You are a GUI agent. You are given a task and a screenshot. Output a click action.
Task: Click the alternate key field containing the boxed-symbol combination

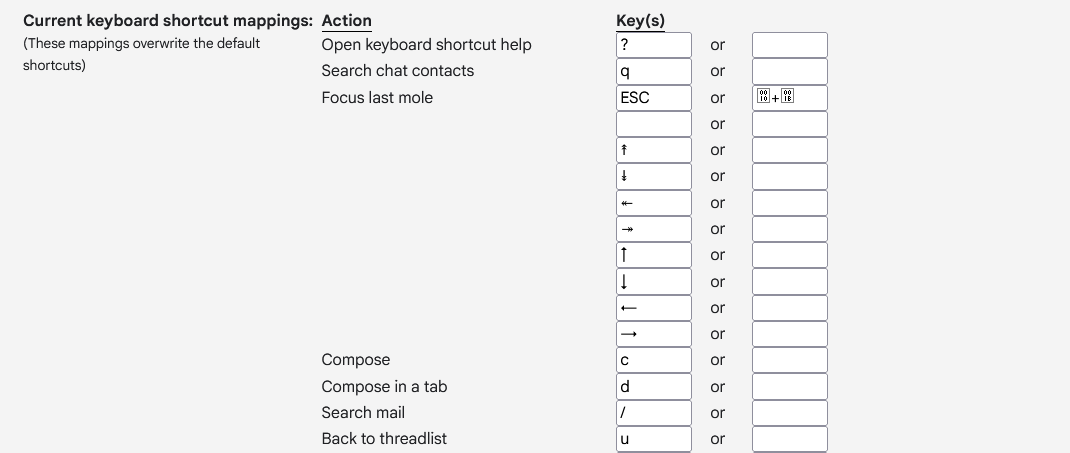coord(789,98)
